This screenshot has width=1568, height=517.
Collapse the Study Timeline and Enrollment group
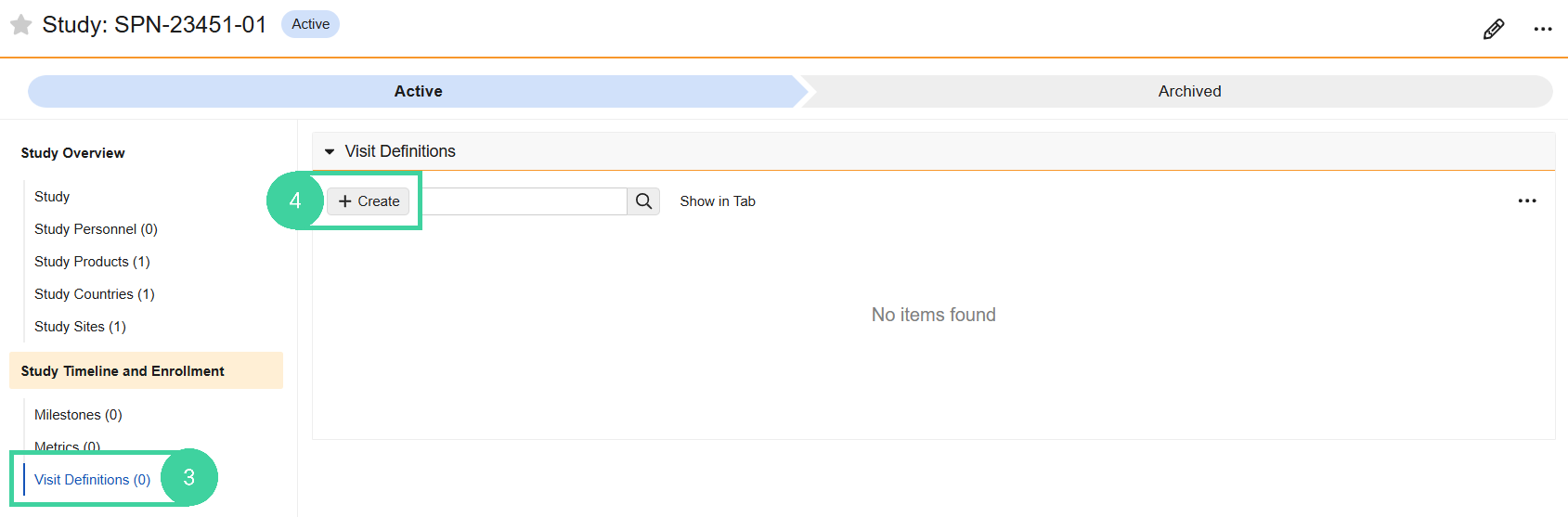(x=146, y=370)
